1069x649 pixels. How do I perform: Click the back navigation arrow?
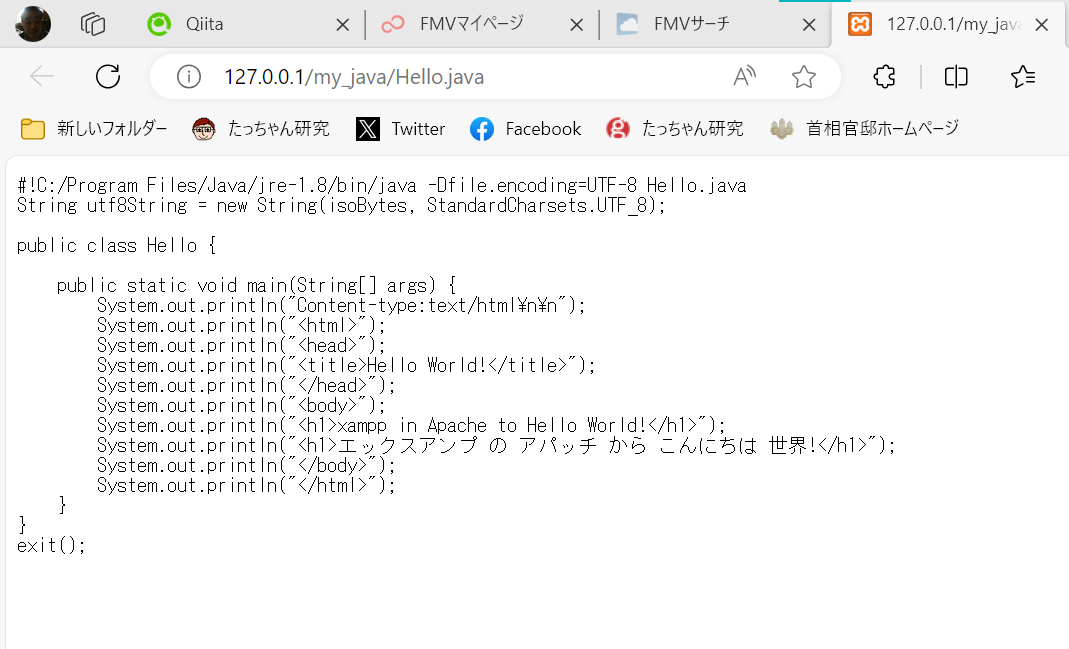(41, 76)
